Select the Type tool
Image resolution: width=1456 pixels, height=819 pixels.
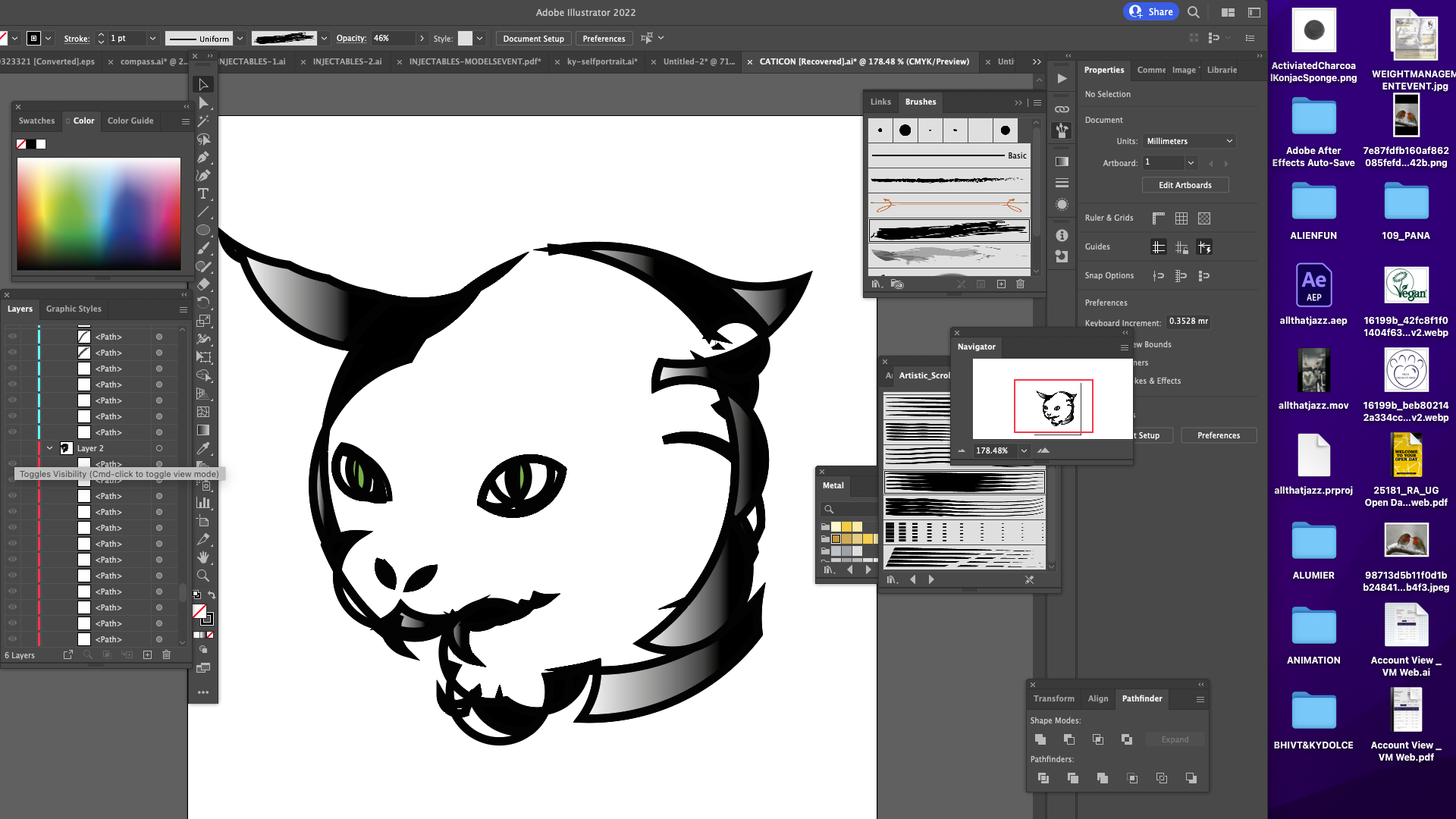click(x=203, y=193)
